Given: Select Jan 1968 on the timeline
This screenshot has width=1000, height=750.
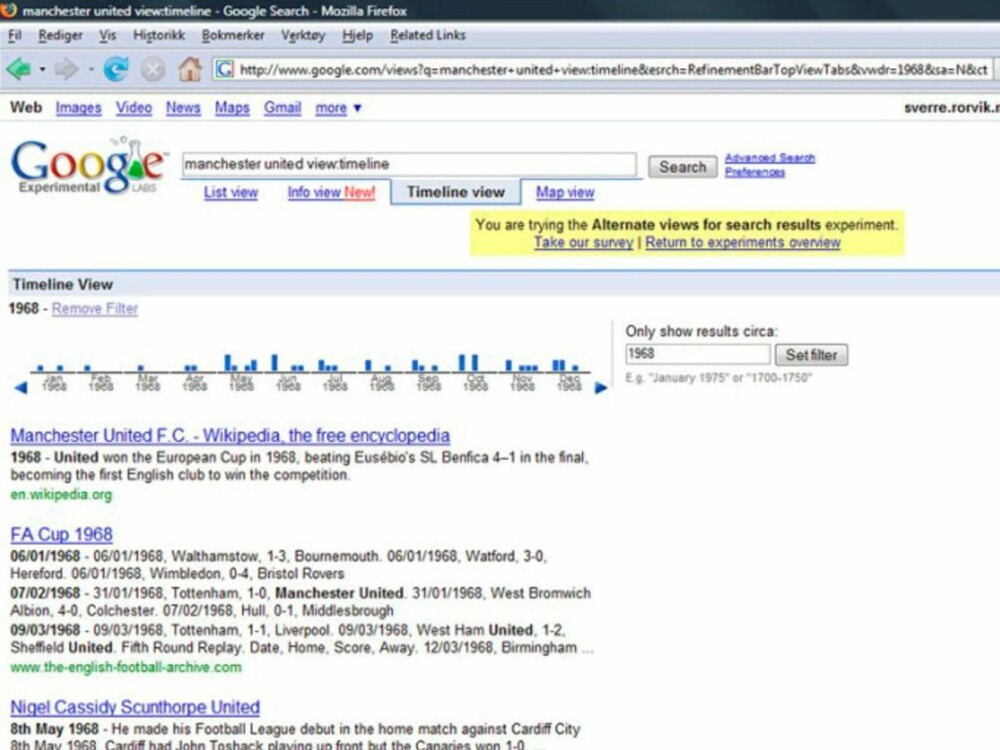Looking at the screenshot, I should tap(54, 382).
